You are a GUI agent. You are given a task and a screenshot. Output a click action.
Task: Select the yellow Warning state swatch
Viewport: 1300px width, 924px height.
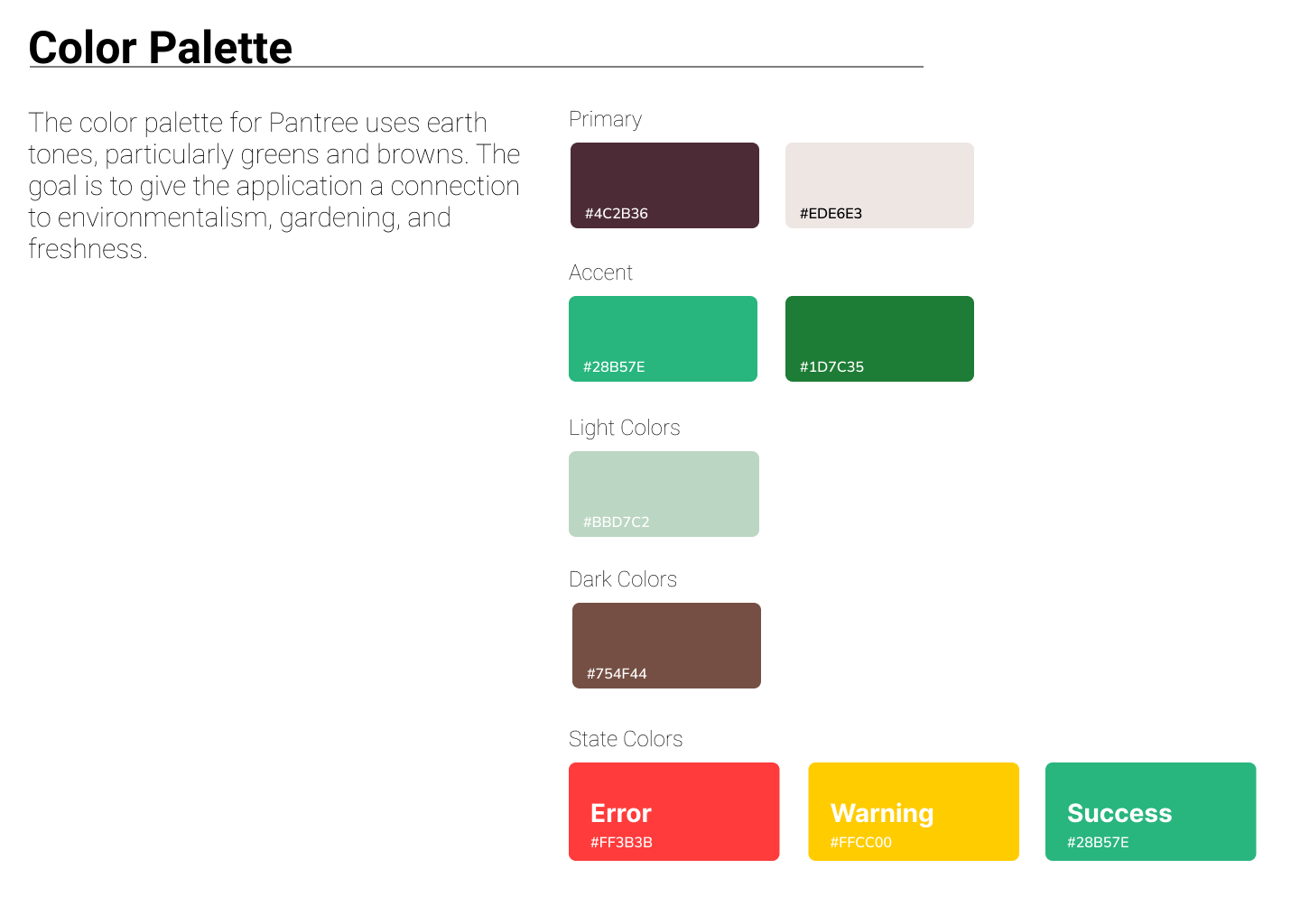coord(914,811)
